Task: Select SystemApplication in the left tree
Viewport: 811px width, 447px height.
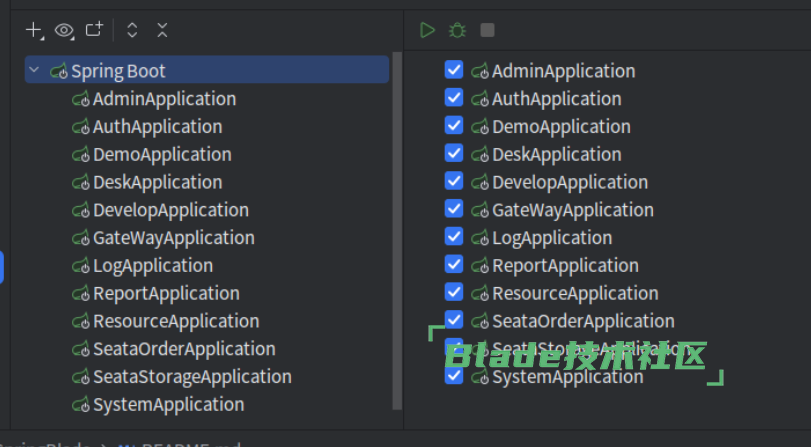Action: [168, 405]
